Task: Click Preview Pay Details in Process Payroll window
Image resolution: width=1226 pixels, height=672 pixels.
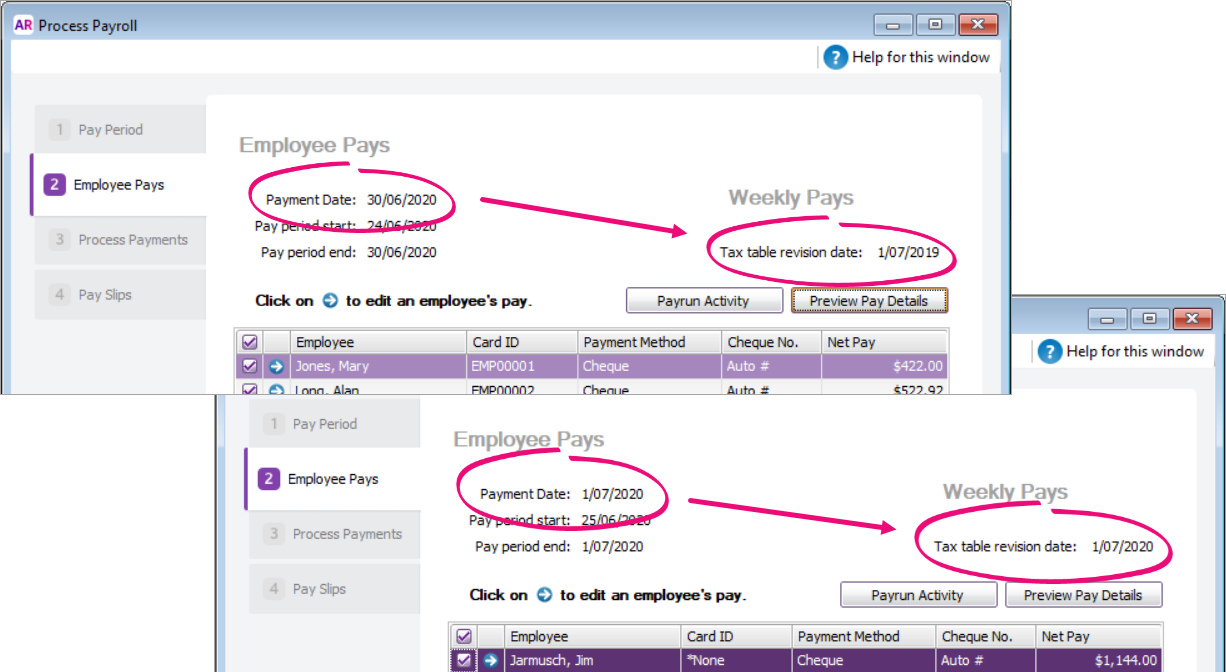Action: pos(869,301)
